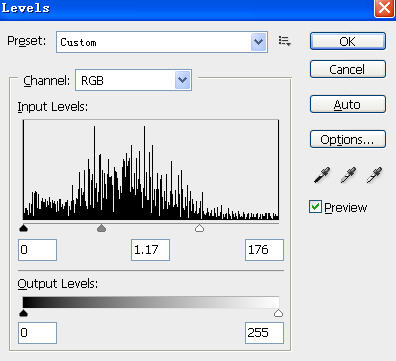Click the Cancel button
Screen dimensions: 396x361
point(348,69)
